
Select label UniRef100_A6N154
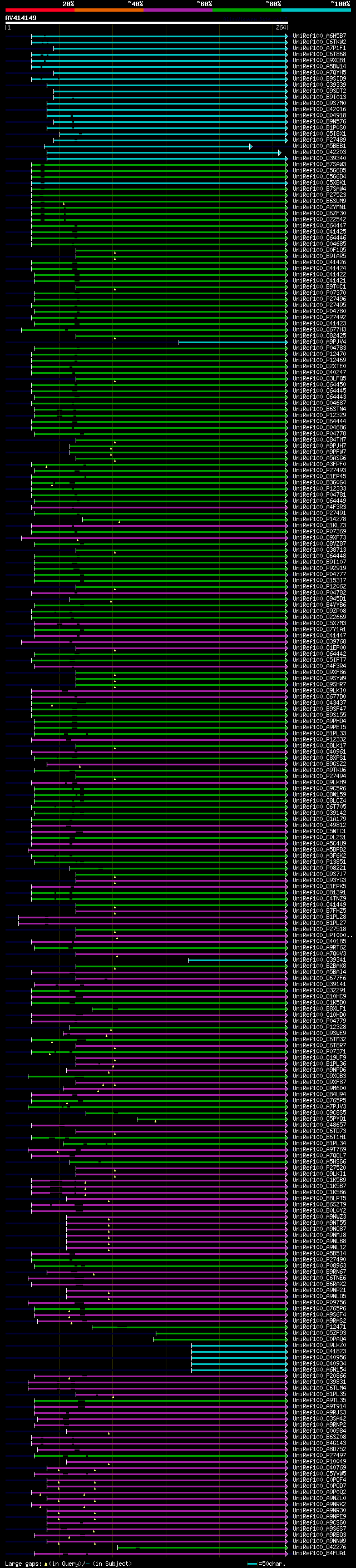click(319, 1369)
